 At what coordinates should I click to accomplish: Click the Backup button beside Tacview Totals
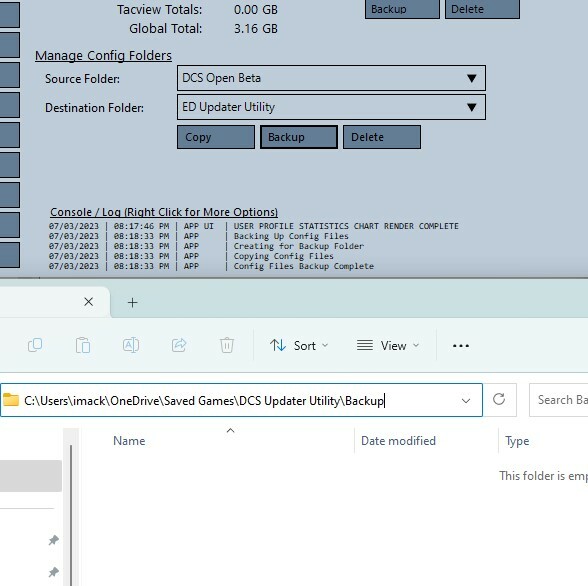[x=402, y=9]
